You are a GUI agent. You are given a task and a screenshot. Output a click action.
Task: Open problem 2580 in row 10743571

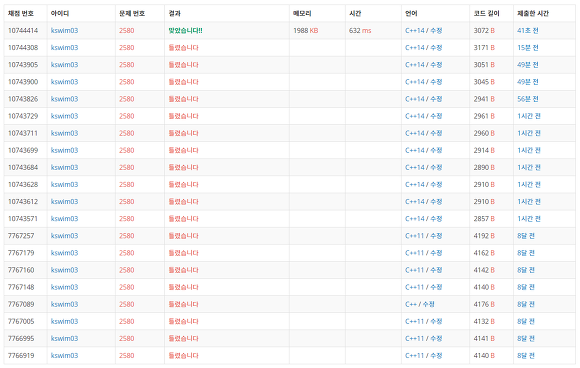[127, 219]
